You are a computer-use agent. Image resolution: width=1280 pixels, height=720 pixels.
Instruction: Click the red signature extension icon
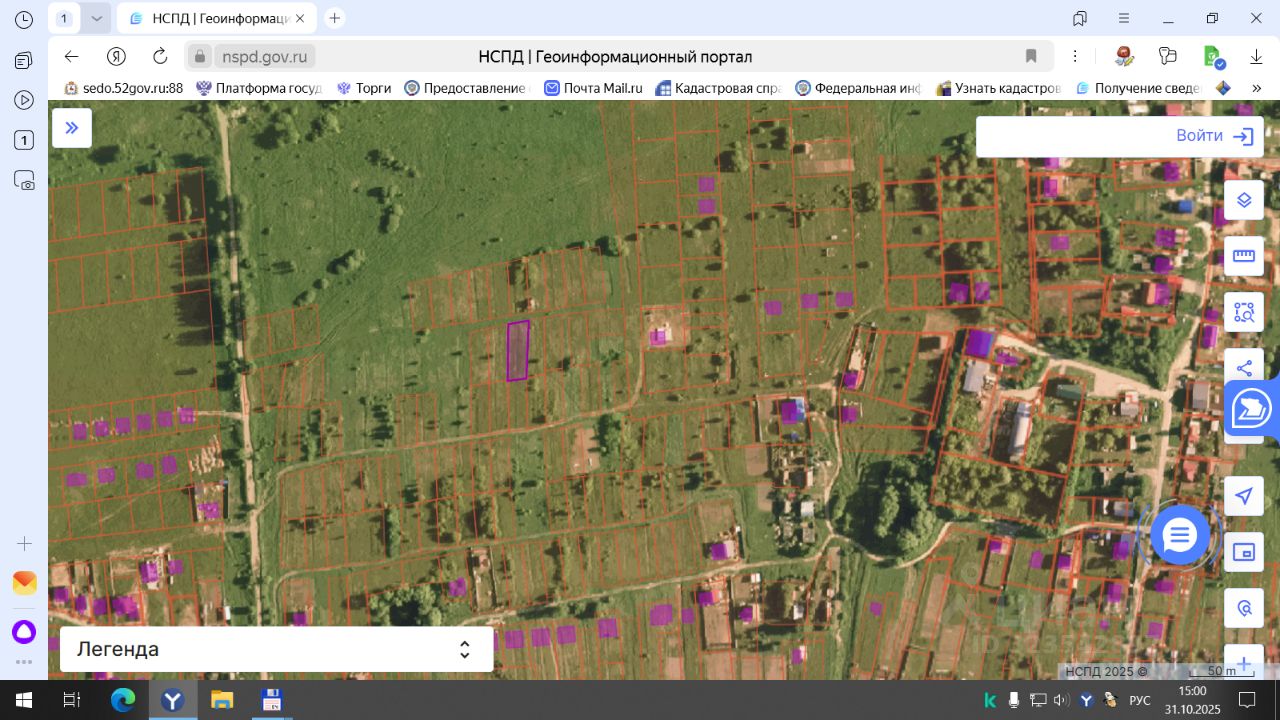tap(1124, 56)
